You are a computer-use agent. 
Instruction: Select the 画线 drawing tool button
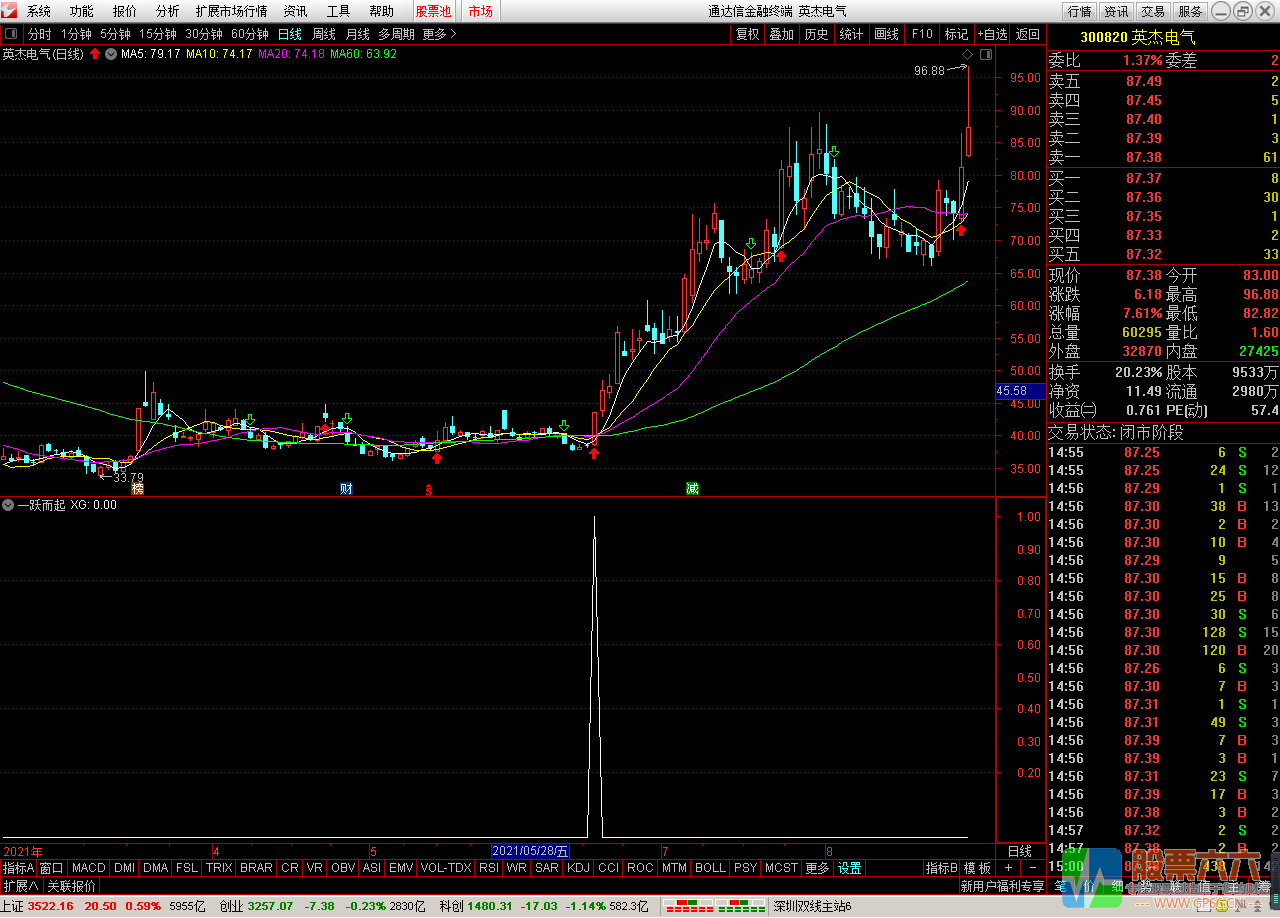coord(887,34)
